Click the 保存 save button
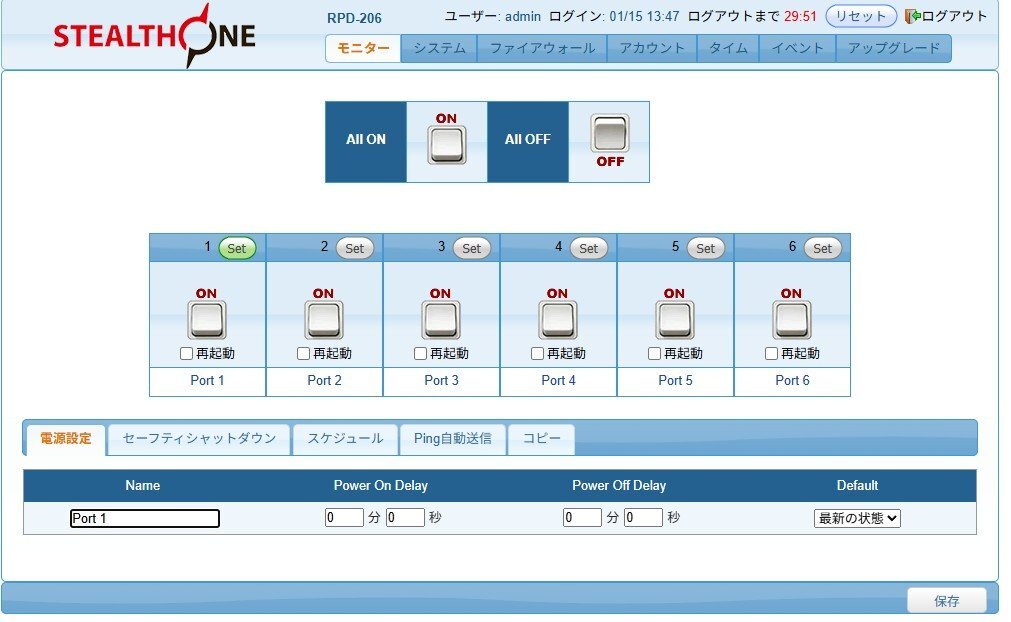 (x=947, y=601)
